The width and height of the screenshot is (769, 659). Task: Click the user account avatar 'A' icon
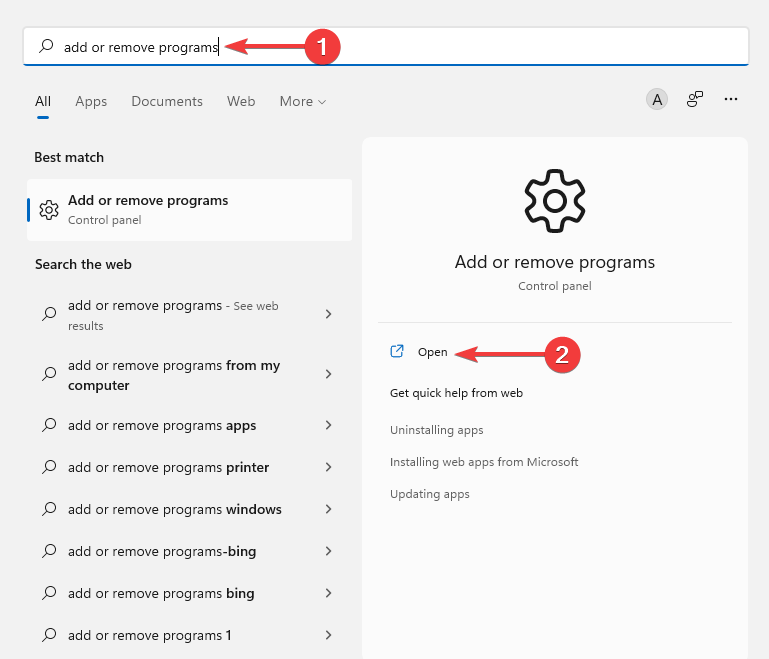tap(657, 99)
